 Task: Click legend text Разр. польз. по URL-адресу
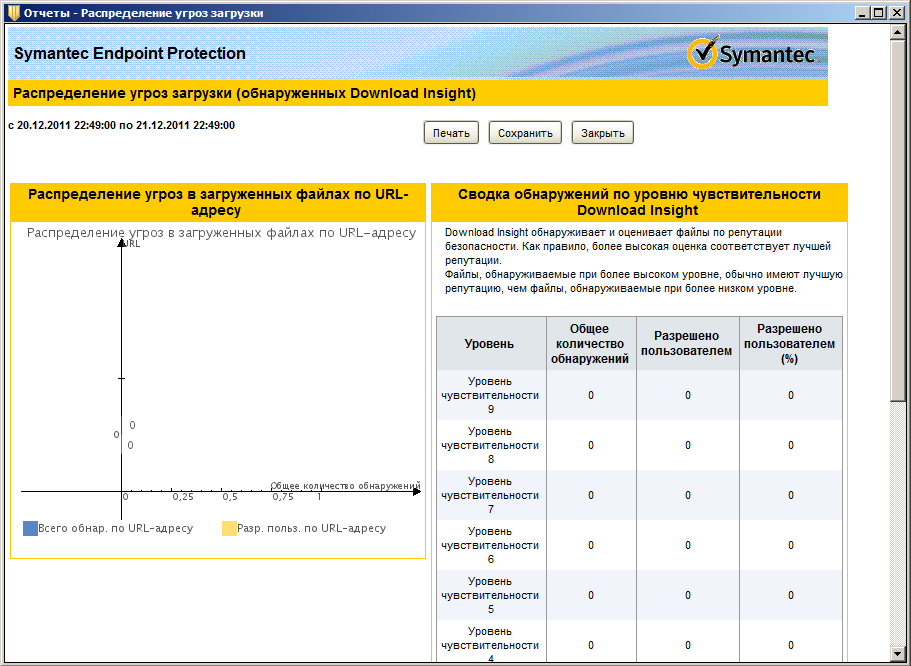coord(311,528)
